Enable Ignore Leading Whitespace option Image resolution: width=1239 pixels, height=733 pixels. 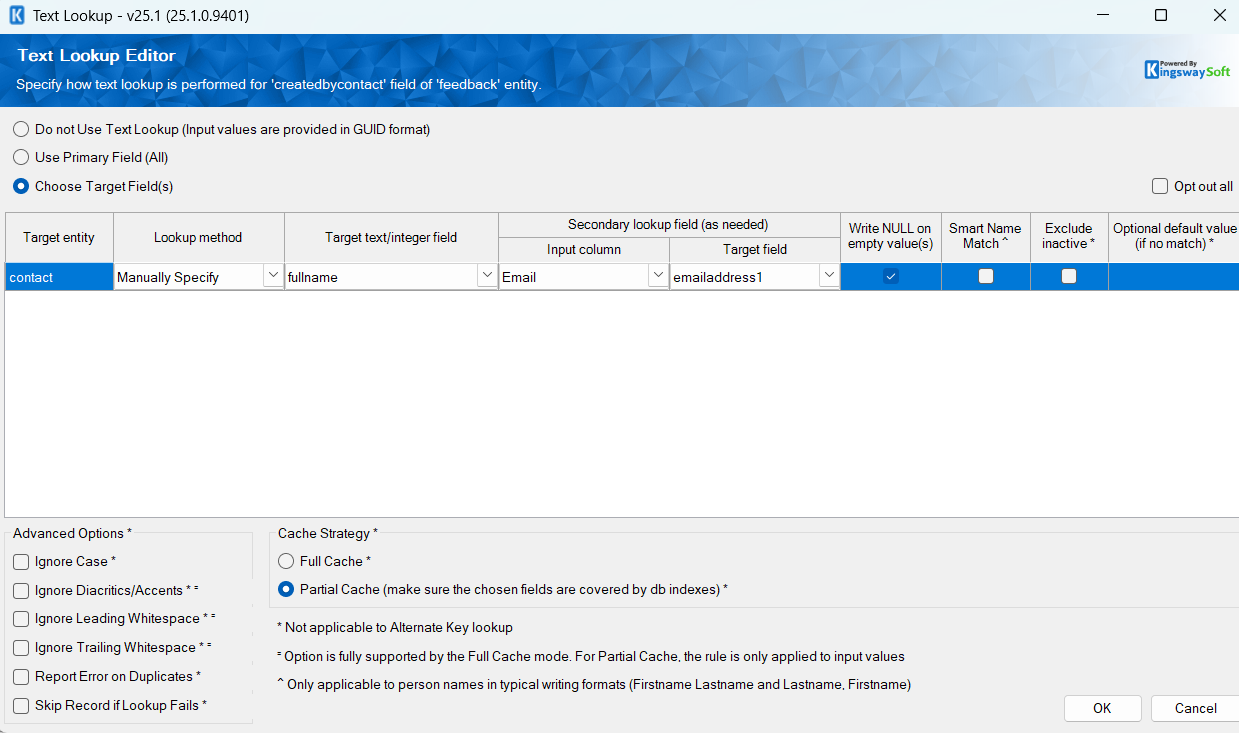[21, 619]
